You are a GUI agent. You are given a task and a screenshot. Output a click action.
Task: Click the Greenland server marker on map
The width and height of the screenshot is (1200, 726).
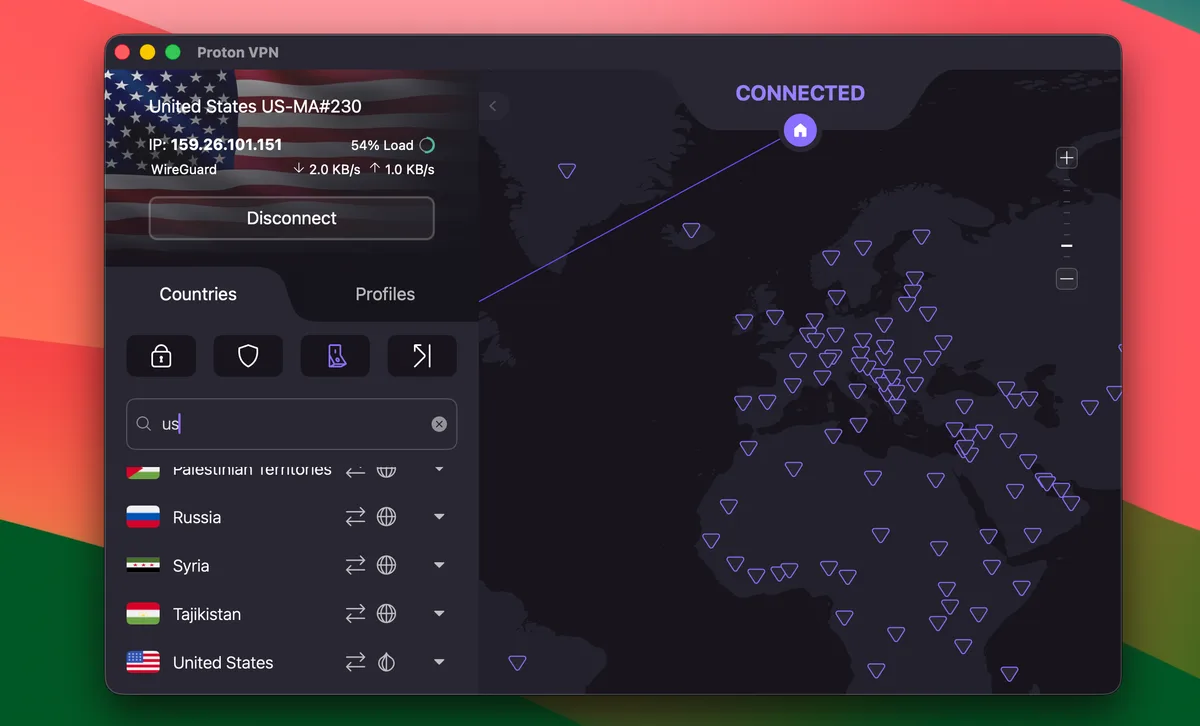(x=567, y=171)
